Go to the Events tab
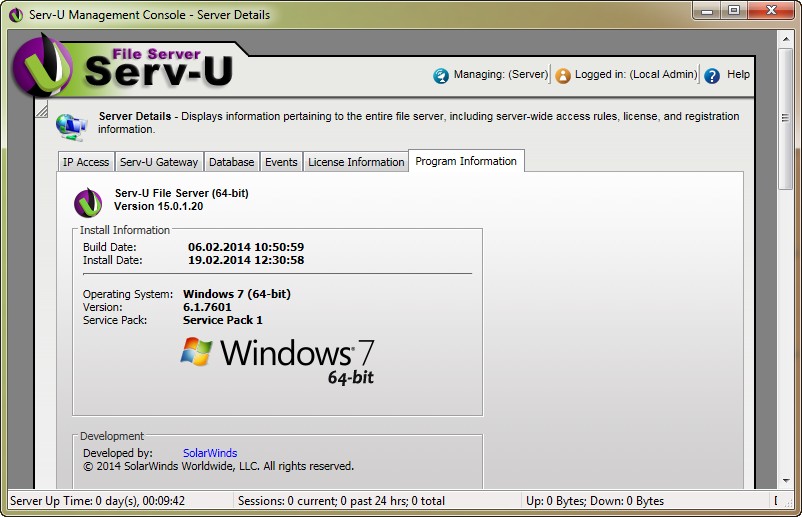 [281, 162]
